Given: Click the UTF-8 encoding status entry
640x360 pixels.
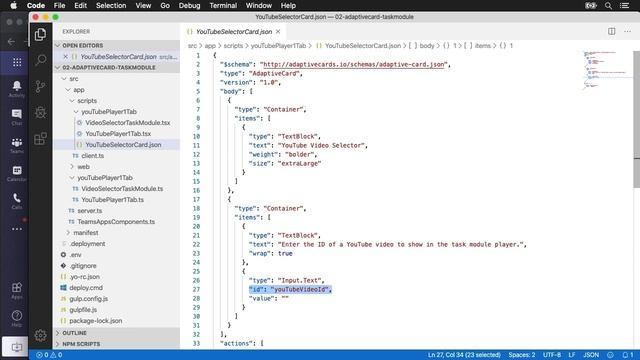Looking at the screenshot, I should 552,355.
